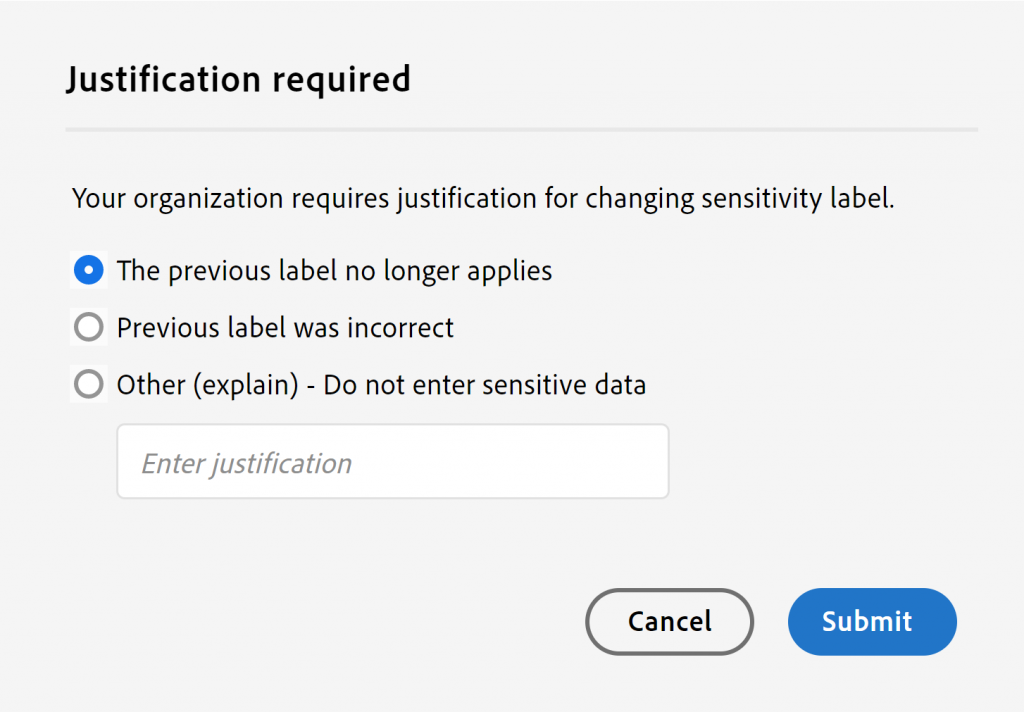Click the word "Other (explain)" in third option
Viewport: 1024px width, 712px height.
point(208,384)
